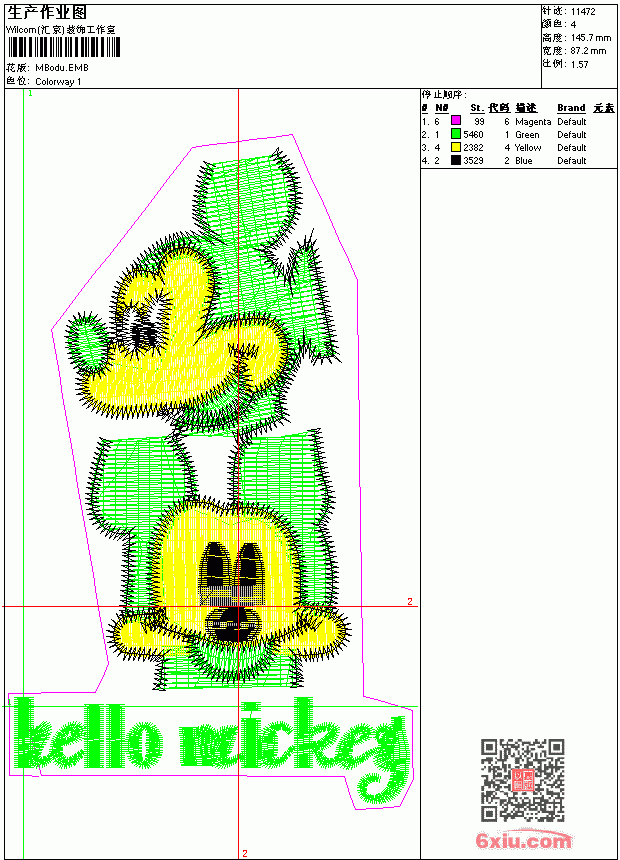Click the red marker 2 on horizontal guide
The width and height of the screenshot is (620, 860).
(409, 602)
